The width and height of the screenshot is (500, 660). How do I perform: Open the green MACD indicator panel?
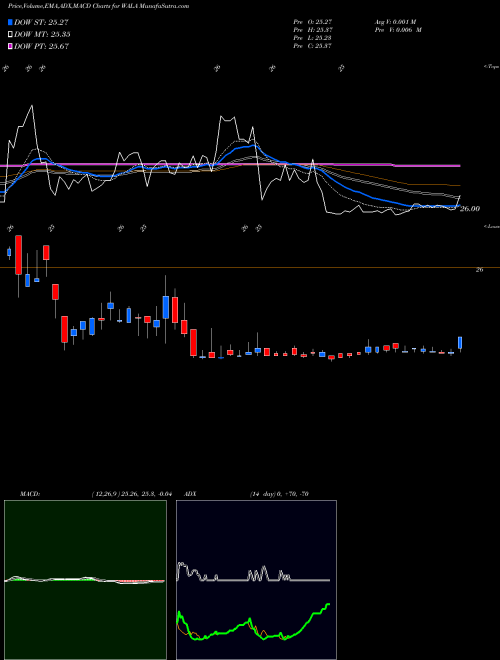click(85, 580)
